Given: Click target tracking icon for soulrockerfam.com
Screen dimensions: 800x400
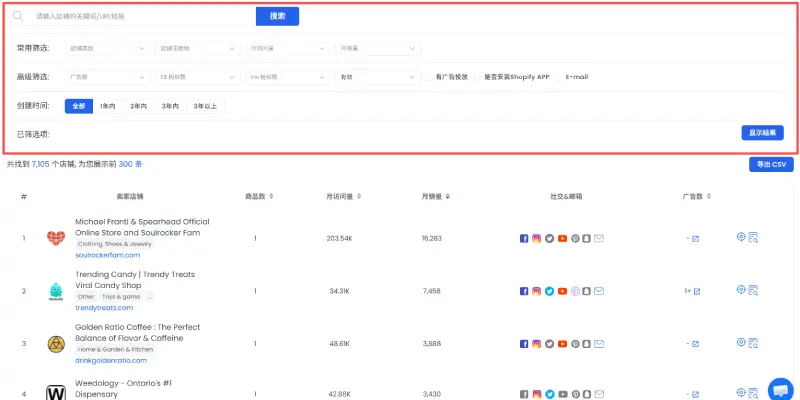Looking at the screenshot, I should [741, 236].
